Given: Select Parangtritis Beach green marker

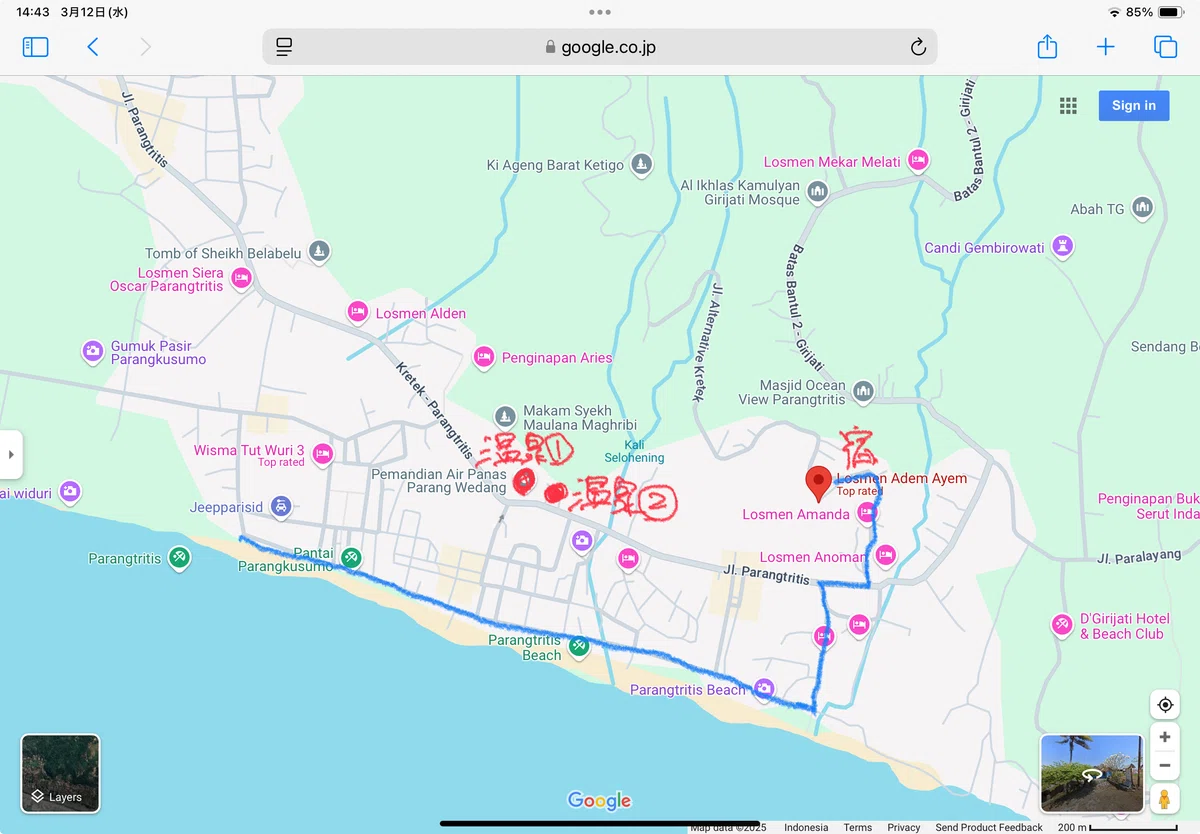Looking at the screenshot, I should 578,647.
